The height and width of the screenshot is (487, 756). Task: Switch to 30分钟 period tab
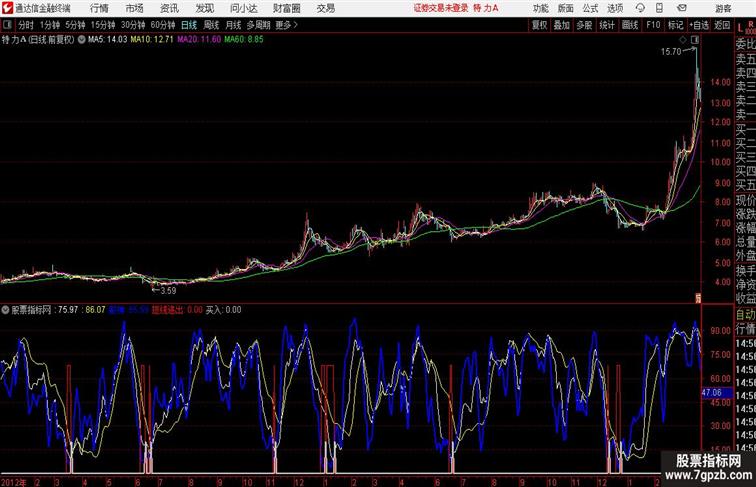pyautogui.click(x=133, y=25)
